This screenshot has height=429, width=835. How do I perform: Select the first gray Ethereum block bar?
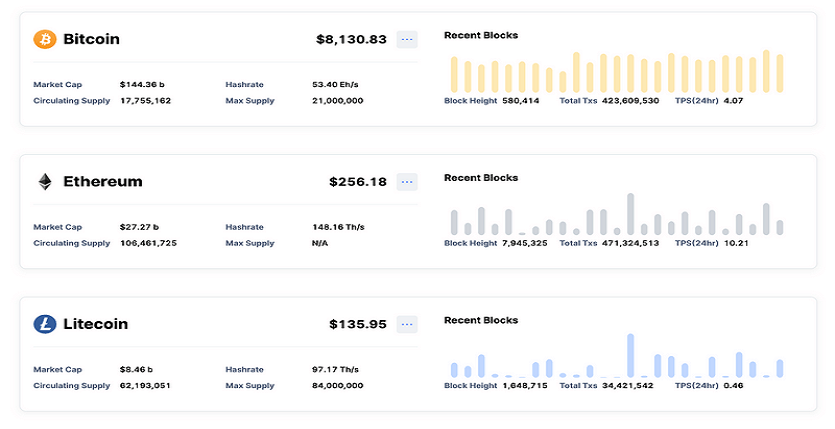pos(454,222)
